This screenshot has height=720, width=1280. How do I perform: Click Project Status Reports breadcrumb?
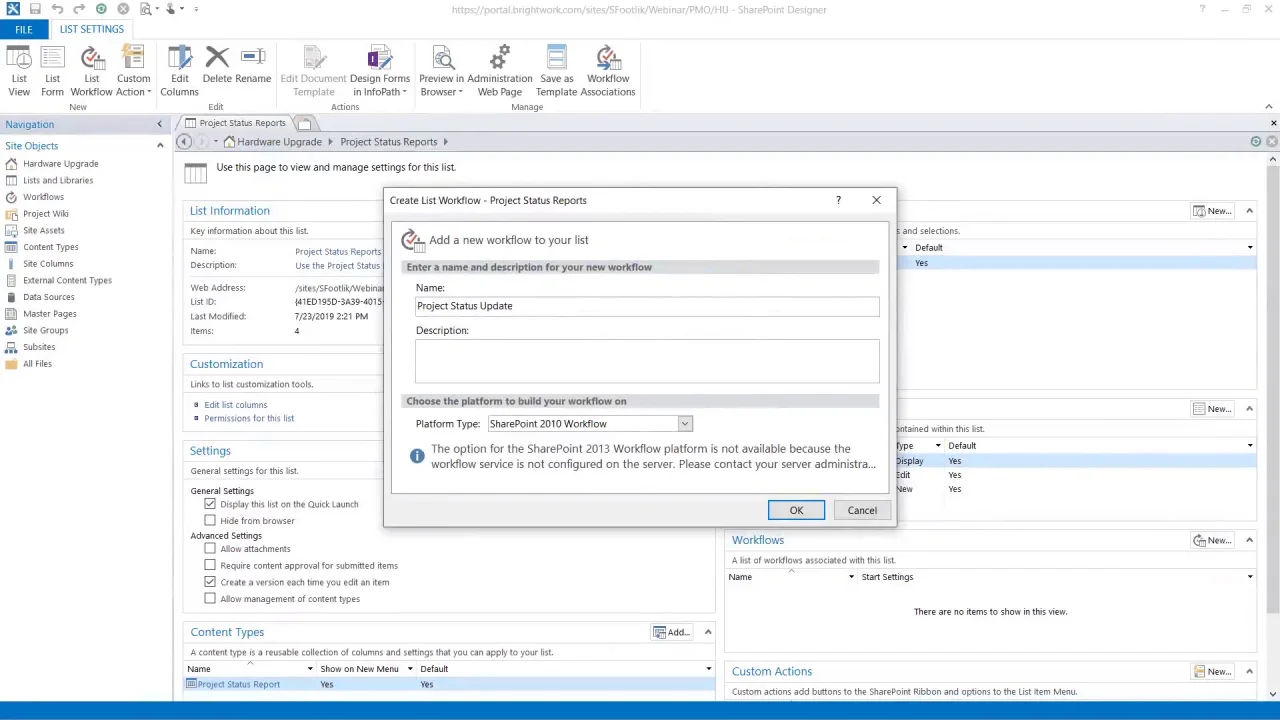coord(388,142)
